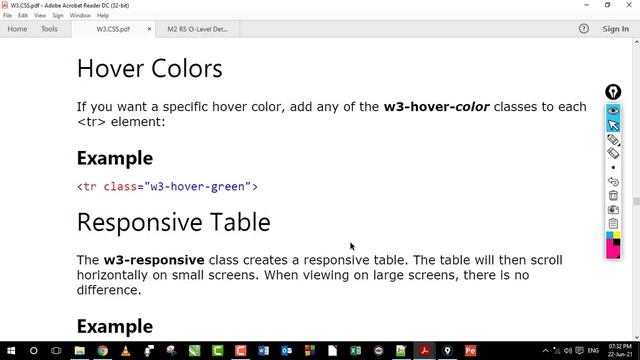Click the Epic Pen taskbar icon

coord(447,351)
